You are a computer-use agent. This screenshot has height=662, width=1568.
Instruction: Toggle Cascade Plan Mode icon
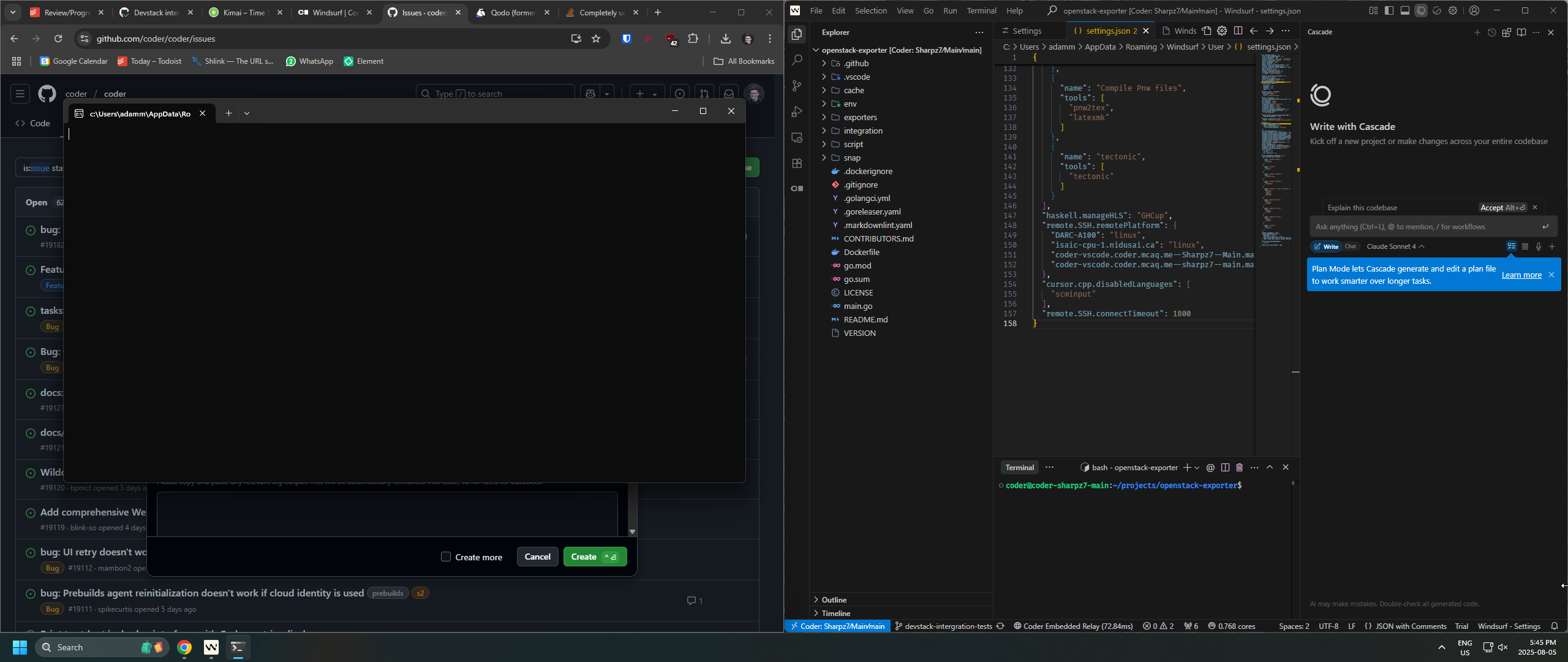[x=1512, y=246]
